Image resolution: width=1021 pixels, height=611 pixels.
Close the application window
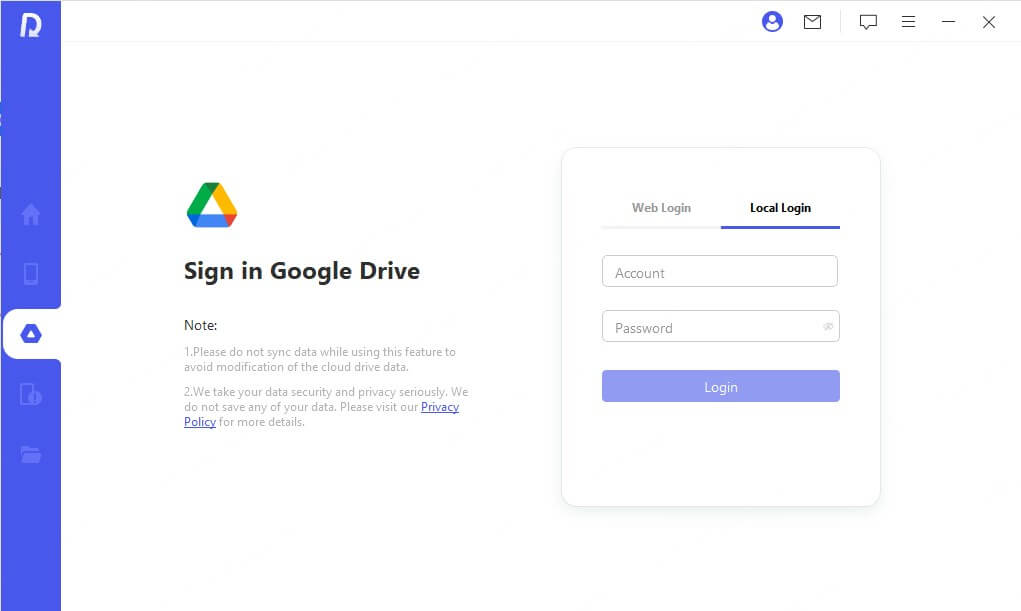click(989, 22)
